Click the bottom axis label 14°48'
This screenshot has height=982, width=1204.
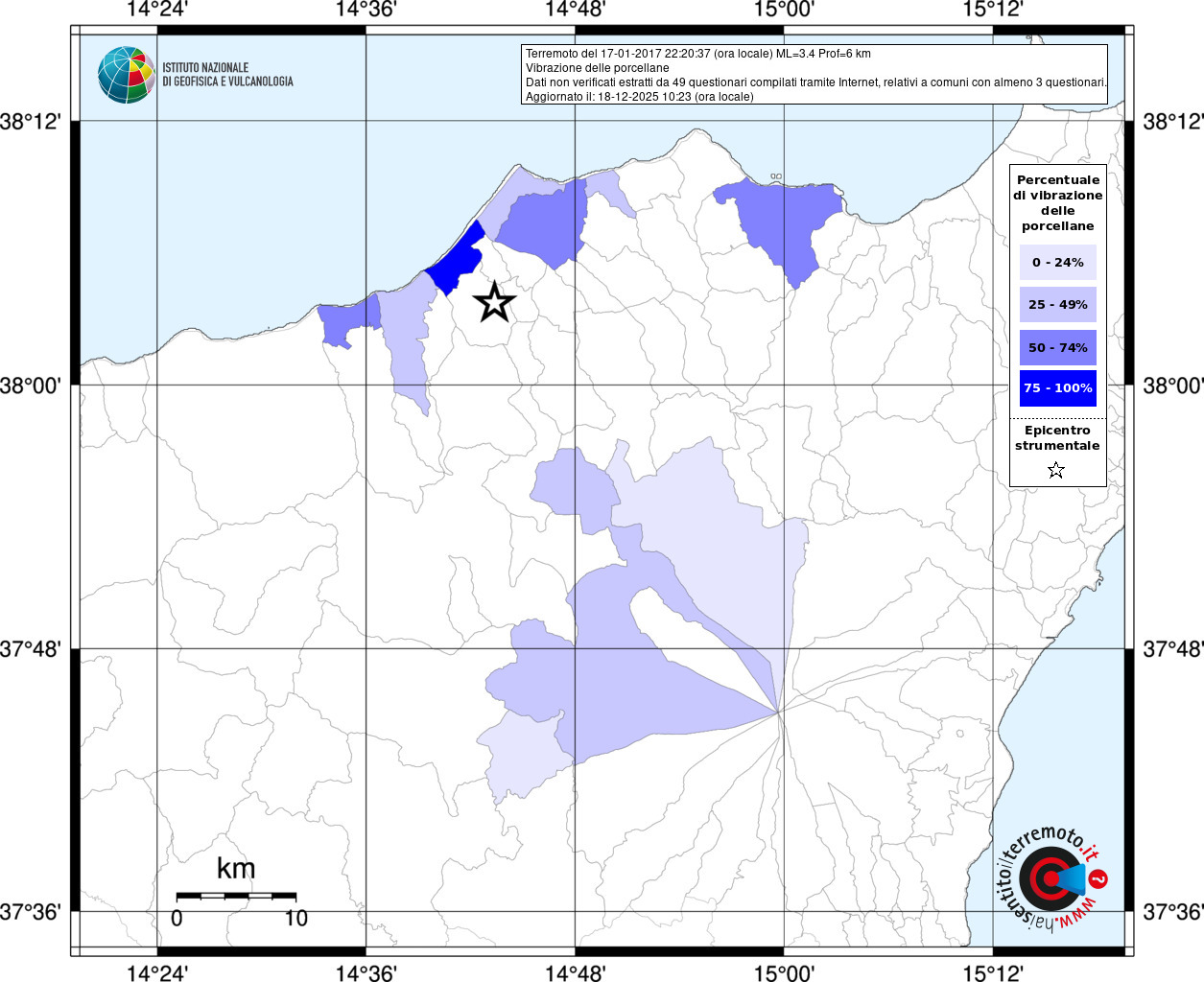pyautogui.click(x=576, y=973)
